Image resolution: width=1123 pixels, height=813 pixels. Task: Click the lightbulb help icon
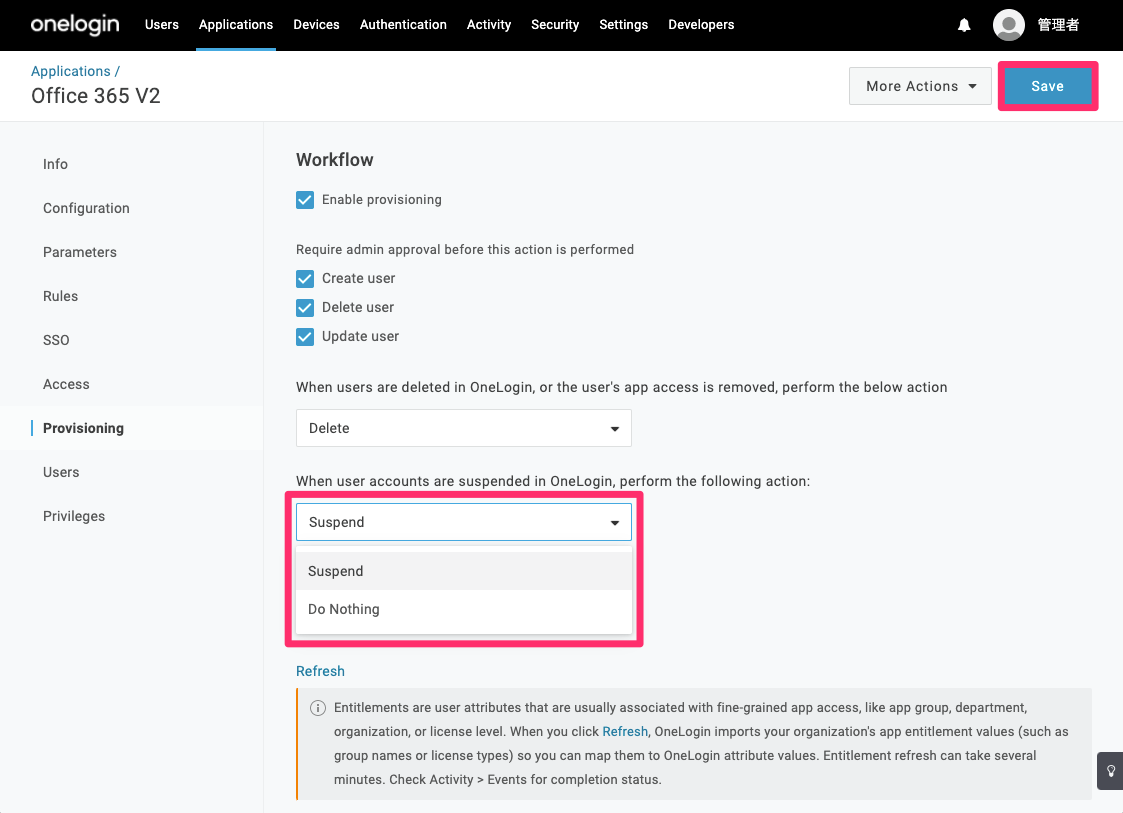1111,771
